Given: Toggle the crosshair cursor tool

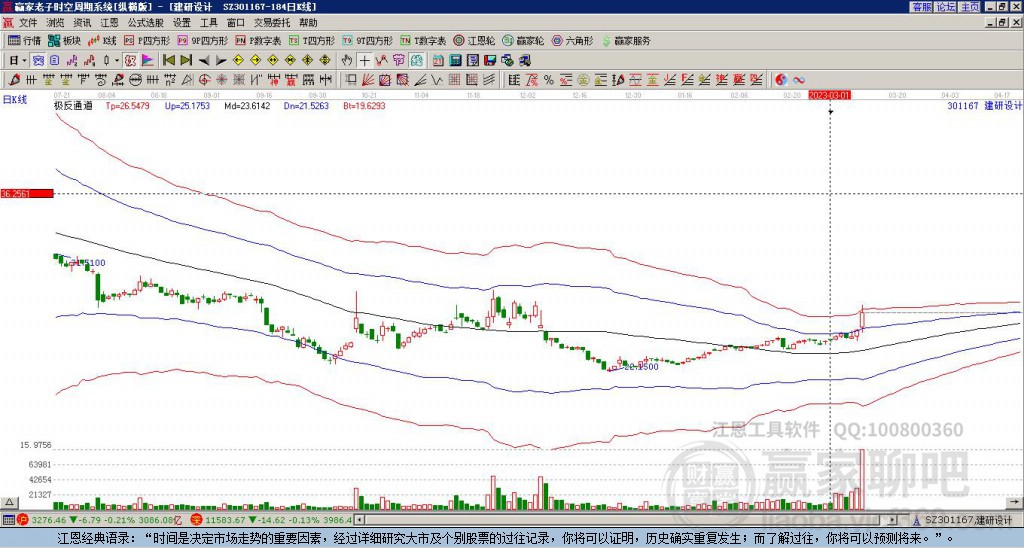Looking at the screenshot, I should coord(364,60).
